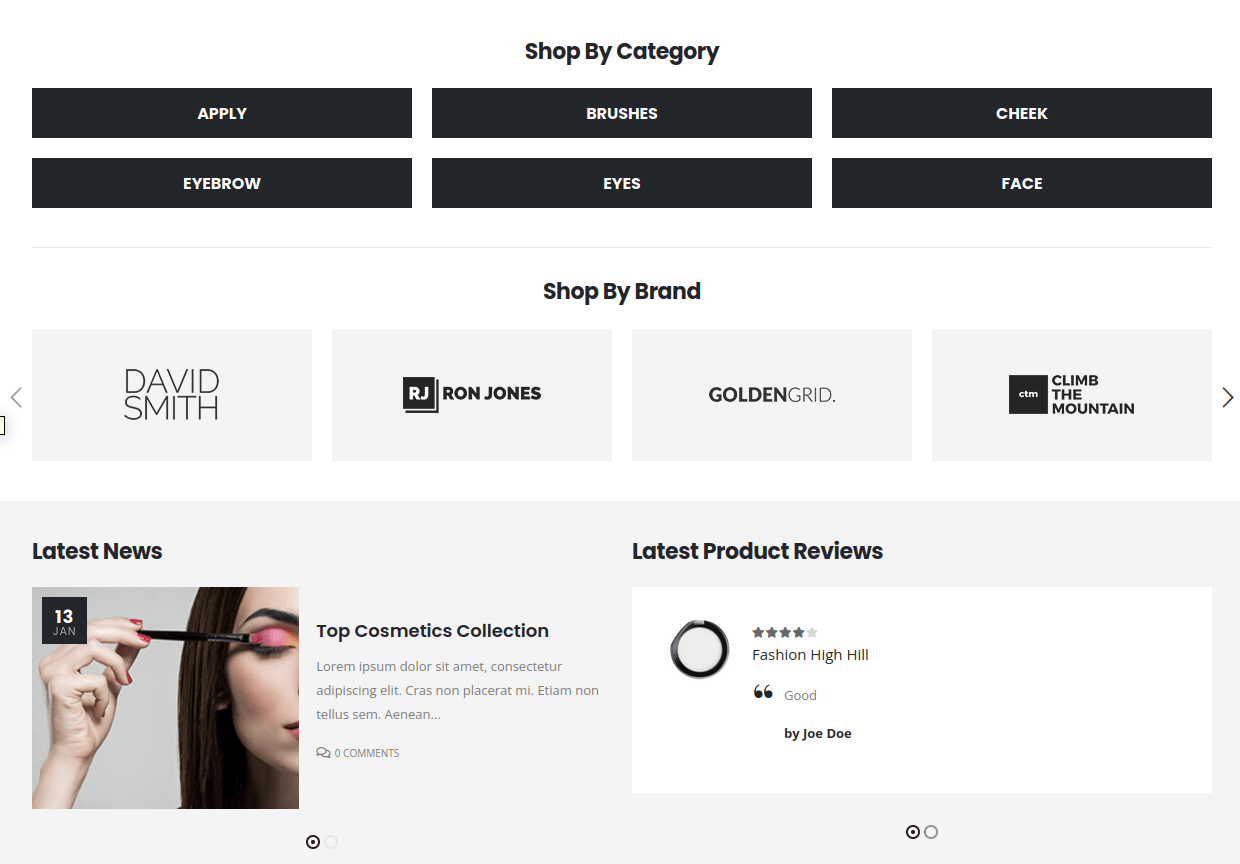The width and height of the screenshot is (1240, 864).
Task: Open the Eyebrow category
Action: coord(222,183)
